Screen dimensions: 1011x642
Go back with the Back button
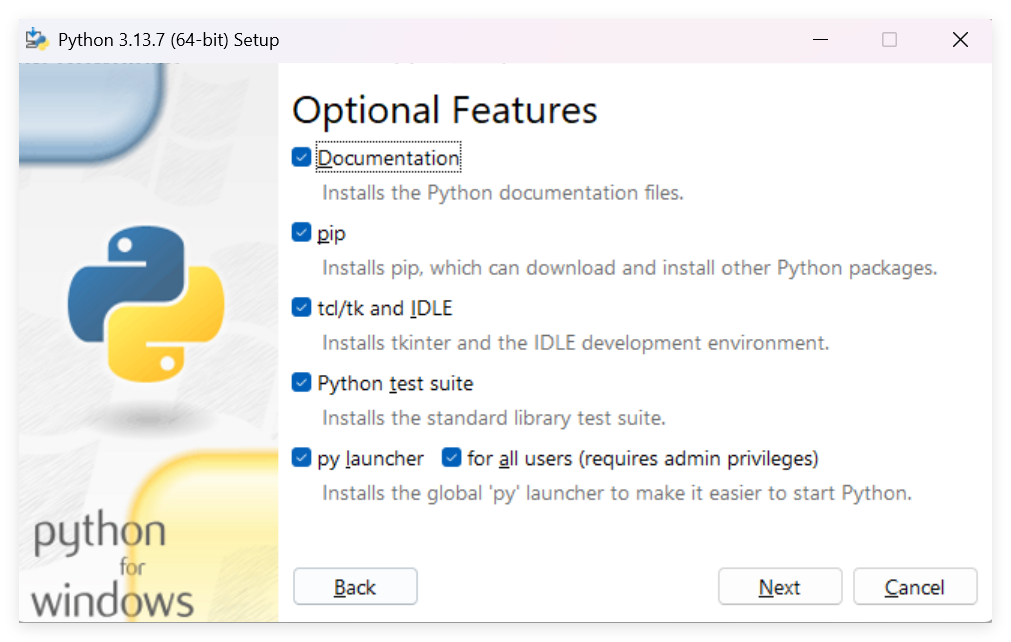point(355,587)
